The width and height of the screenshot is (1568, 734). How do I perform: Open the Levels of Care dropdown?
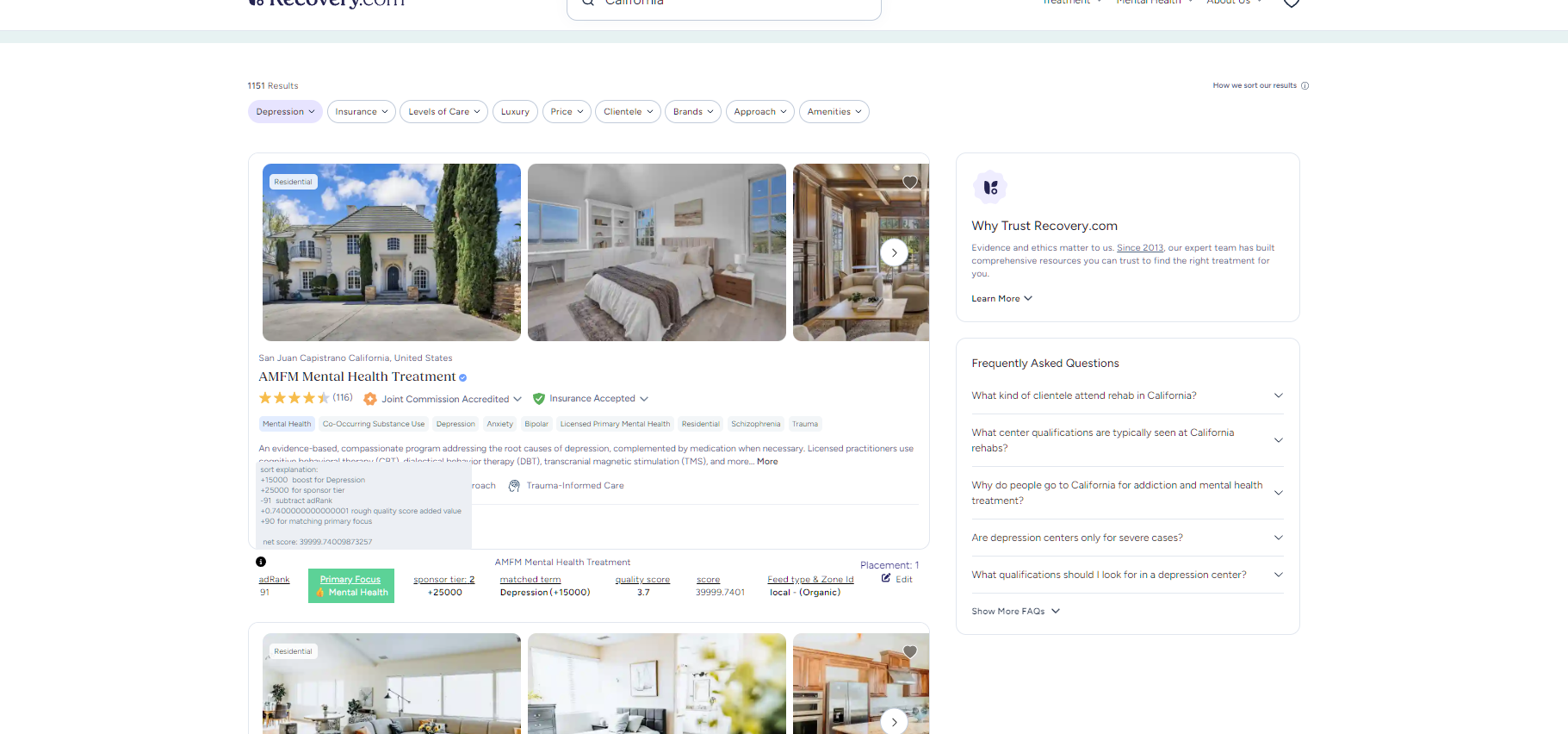[443, 112]
